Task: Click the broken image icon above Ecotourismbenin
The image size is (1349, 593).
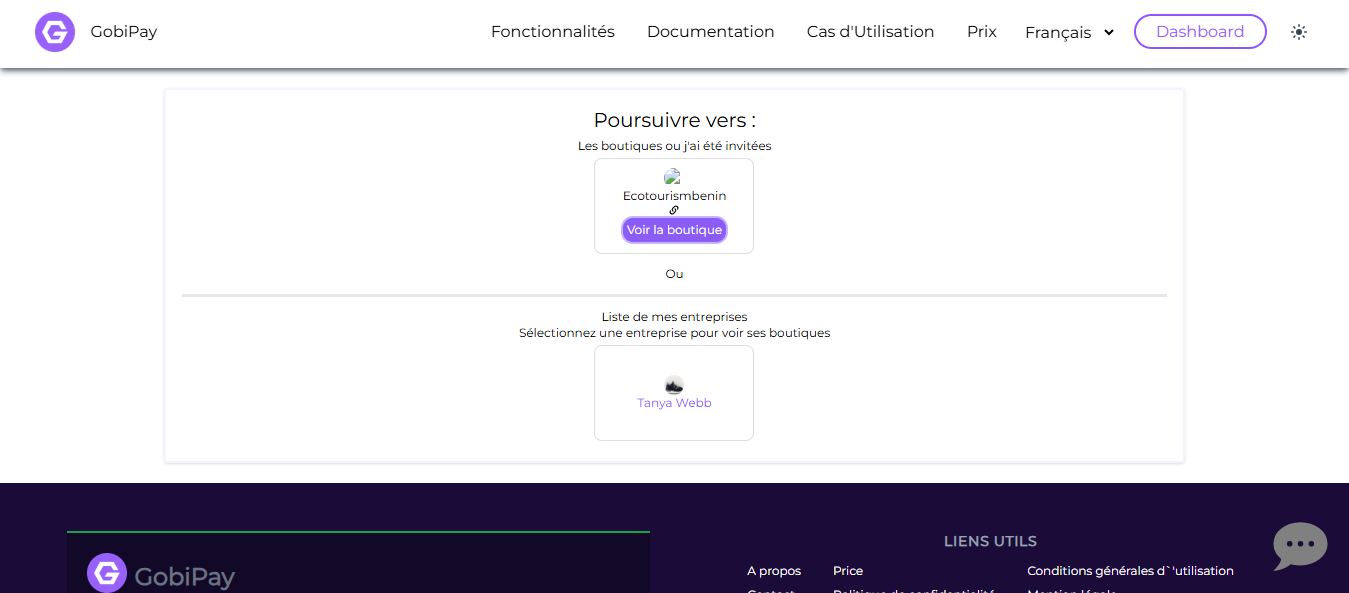Action: 671,177
